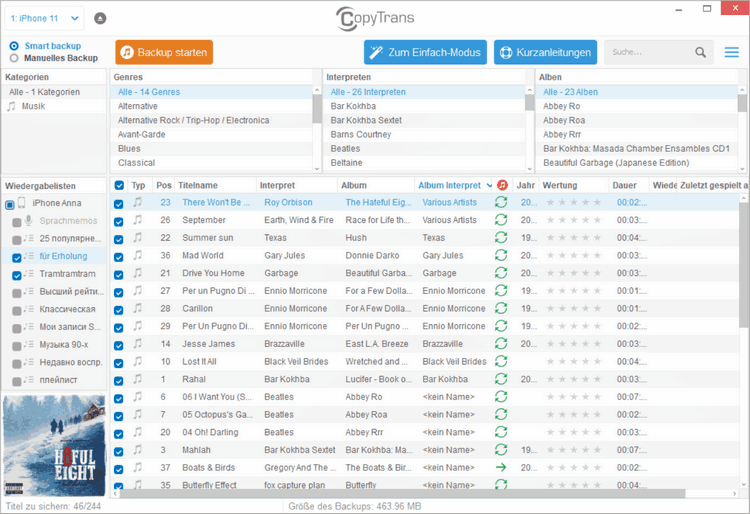Click the backup status column header icon
The width and height of the screenshot is (750, 514).
(502, 185)
